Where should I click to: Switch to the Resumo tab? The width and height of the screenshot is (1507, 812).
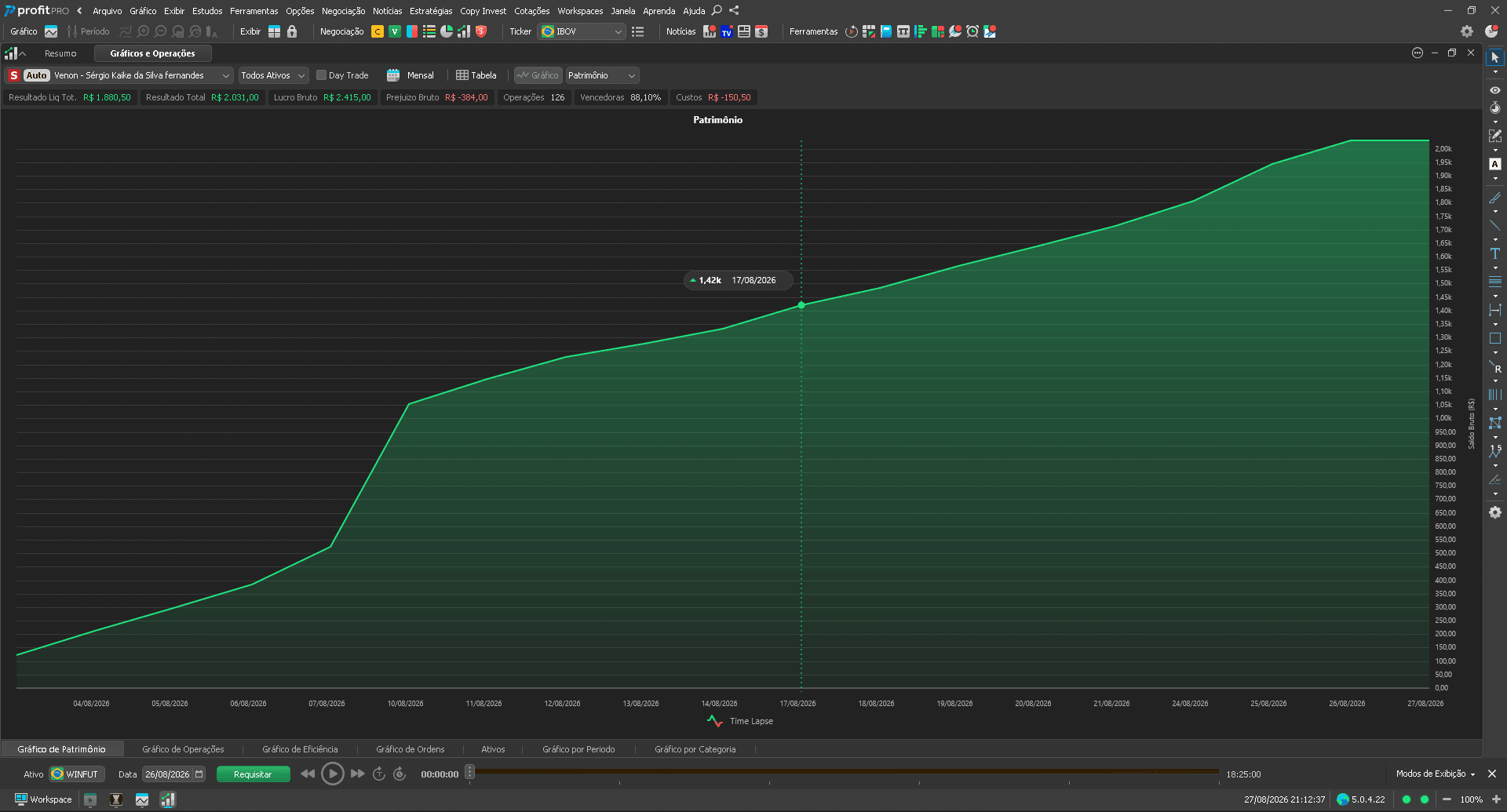click(x=60, y=53)
